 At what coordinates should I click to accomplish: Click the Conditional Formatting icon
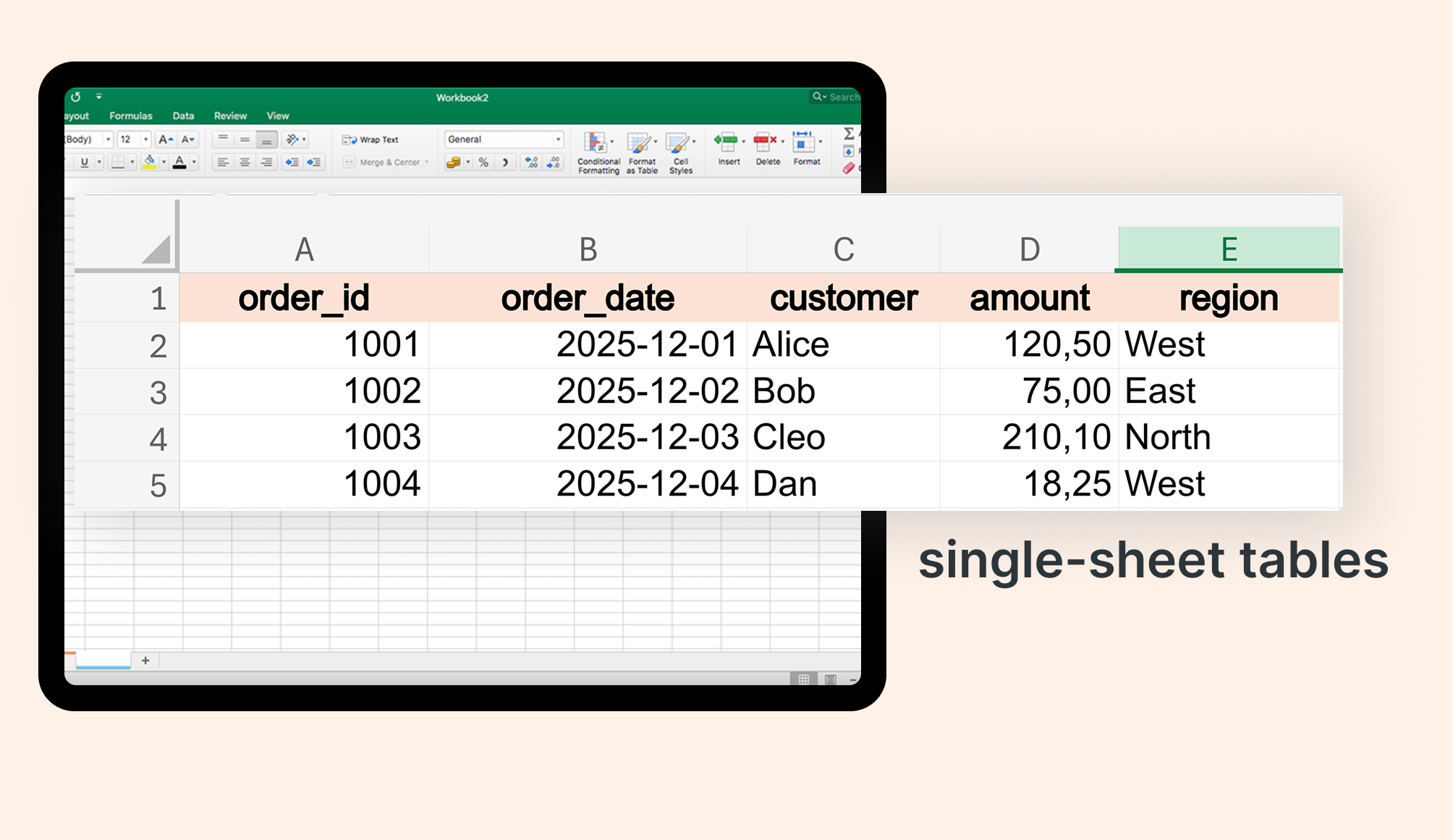coord(596,143)
